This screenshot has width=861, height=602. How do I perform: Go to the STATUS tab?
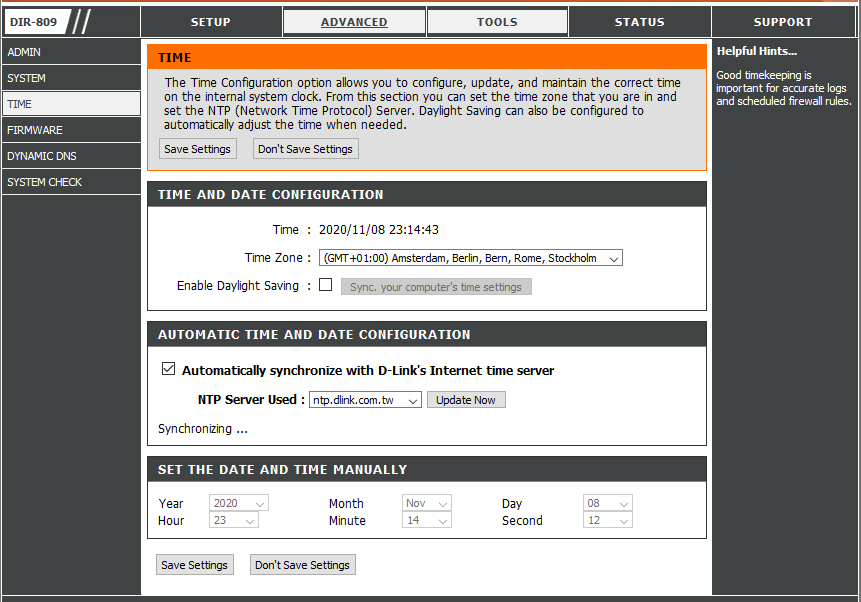click(x=640, y=22)
